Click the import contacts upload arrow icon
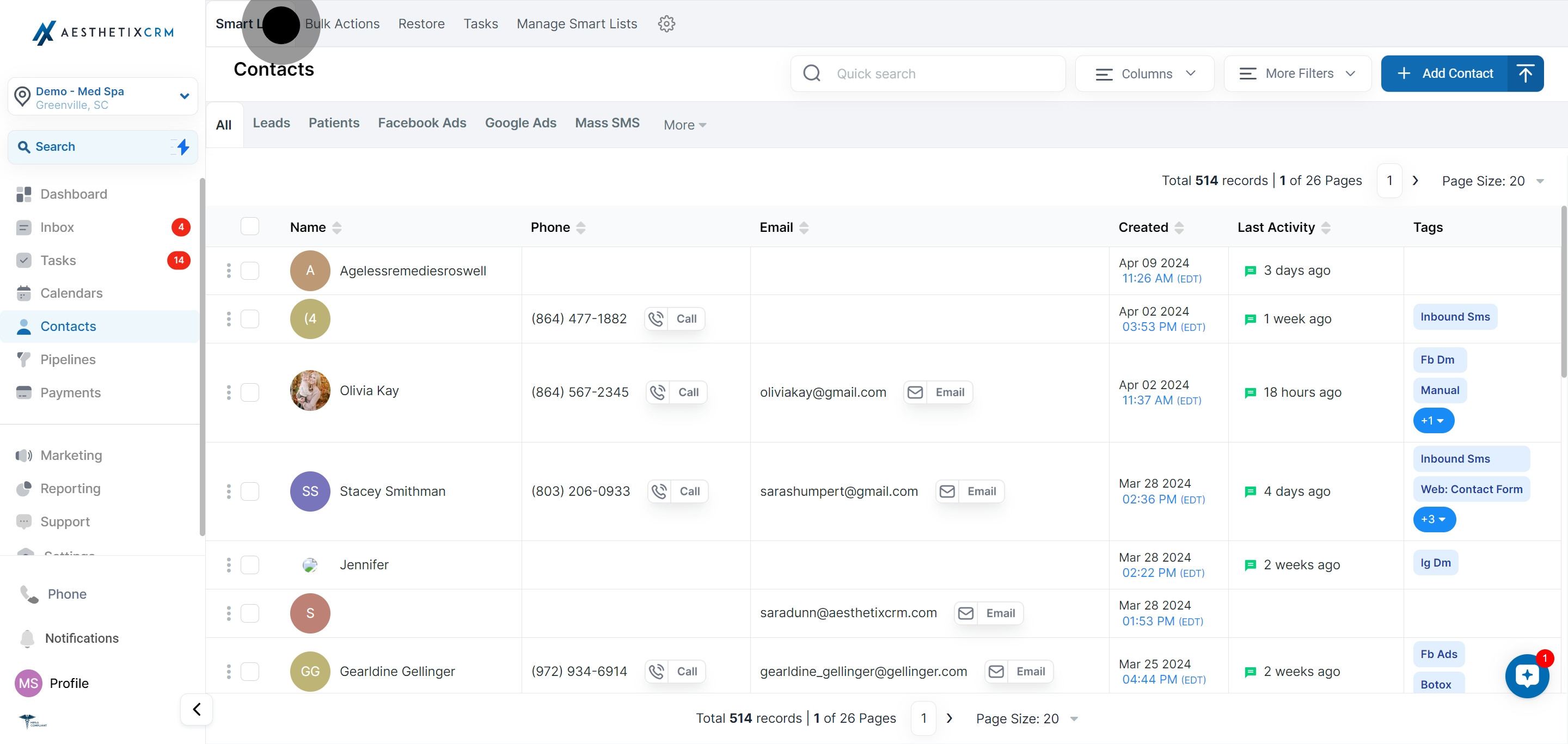The image size is (1568, 744). pyautogui.click(x=1525, y=73)
